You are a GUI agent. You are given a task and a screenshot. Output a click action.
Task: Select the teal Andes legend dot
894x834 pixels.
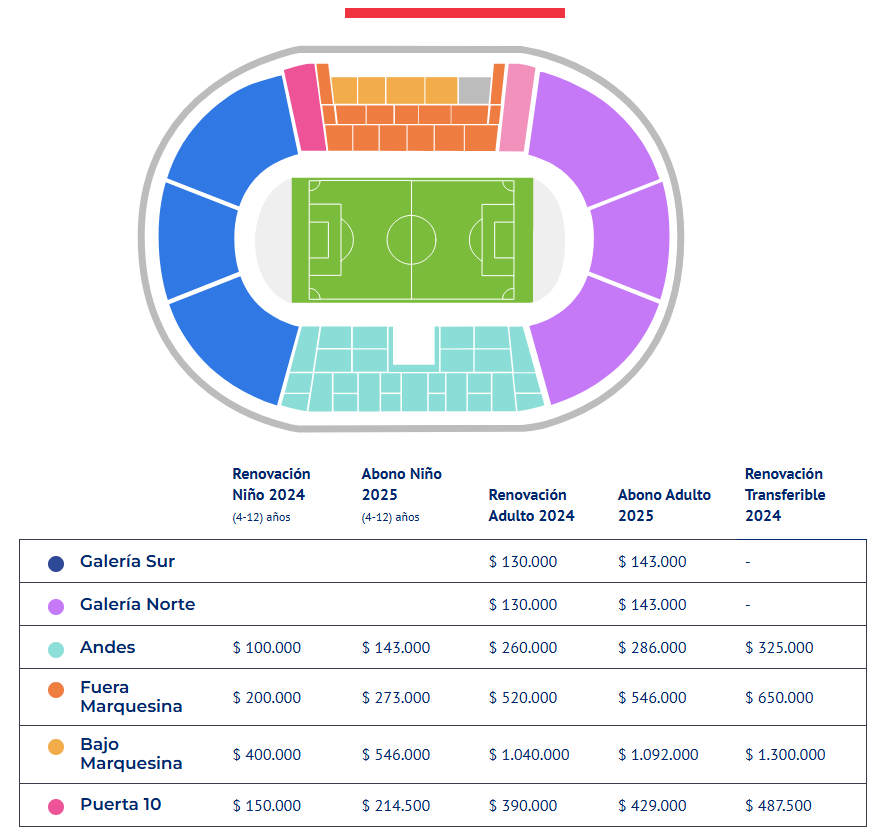pyautogui.click(x=56, y=649)
